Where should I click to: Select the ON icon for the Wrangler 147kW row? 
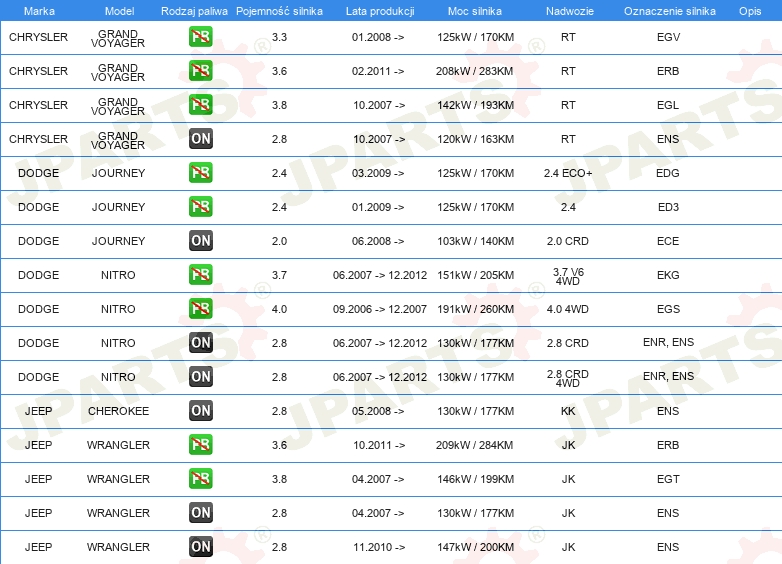(201, 548)
